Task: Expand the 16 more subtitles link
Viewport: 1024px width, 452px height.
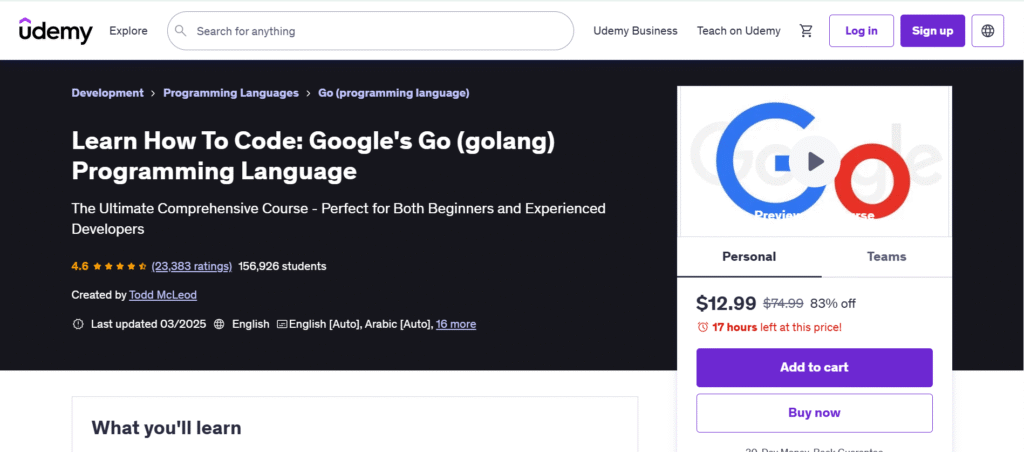Action: [456, 324]
